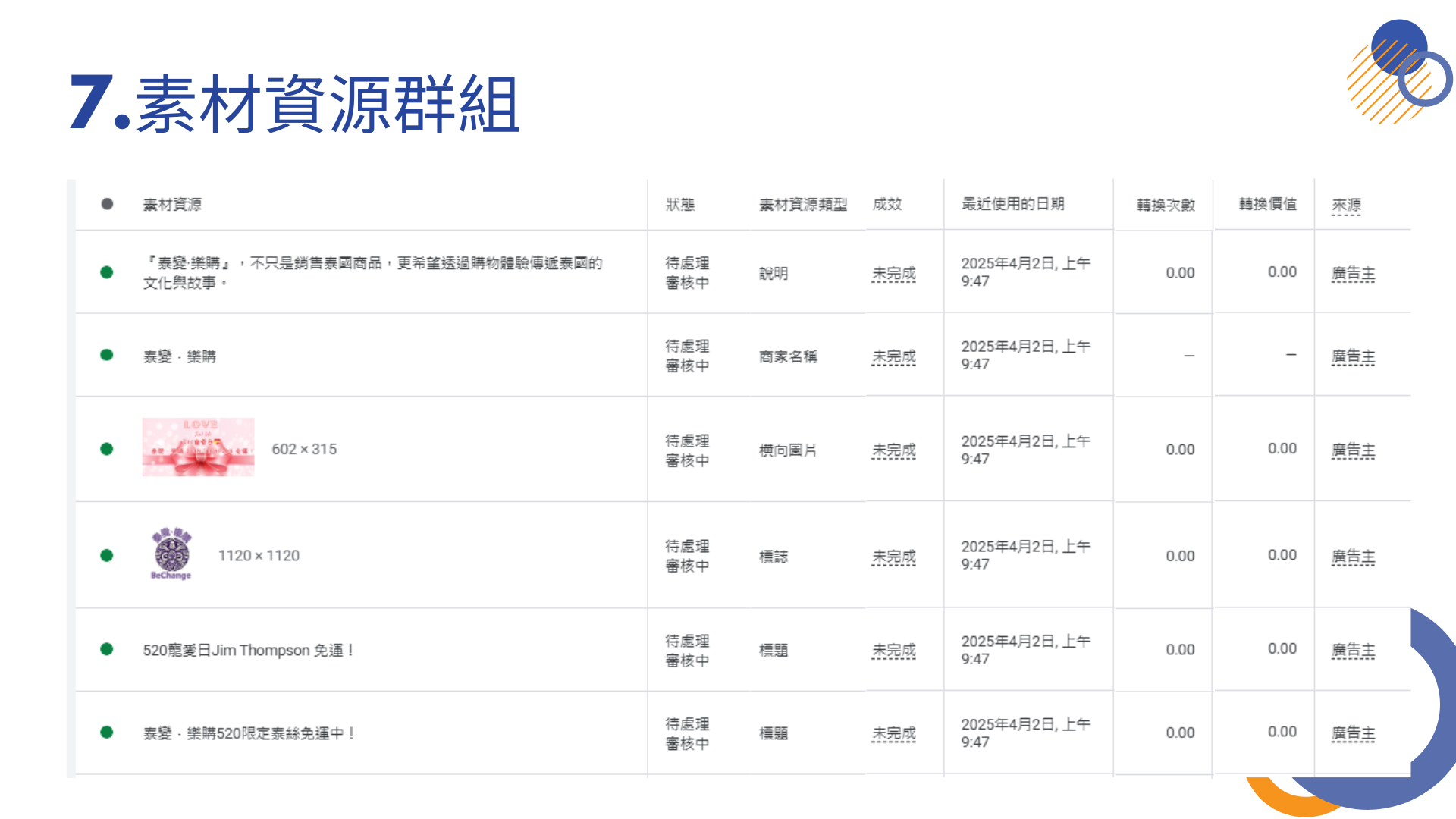Click green status dot for 602 × 315 image row
This screenshot has height=819, width=1456.
click(x=107, y=449)
